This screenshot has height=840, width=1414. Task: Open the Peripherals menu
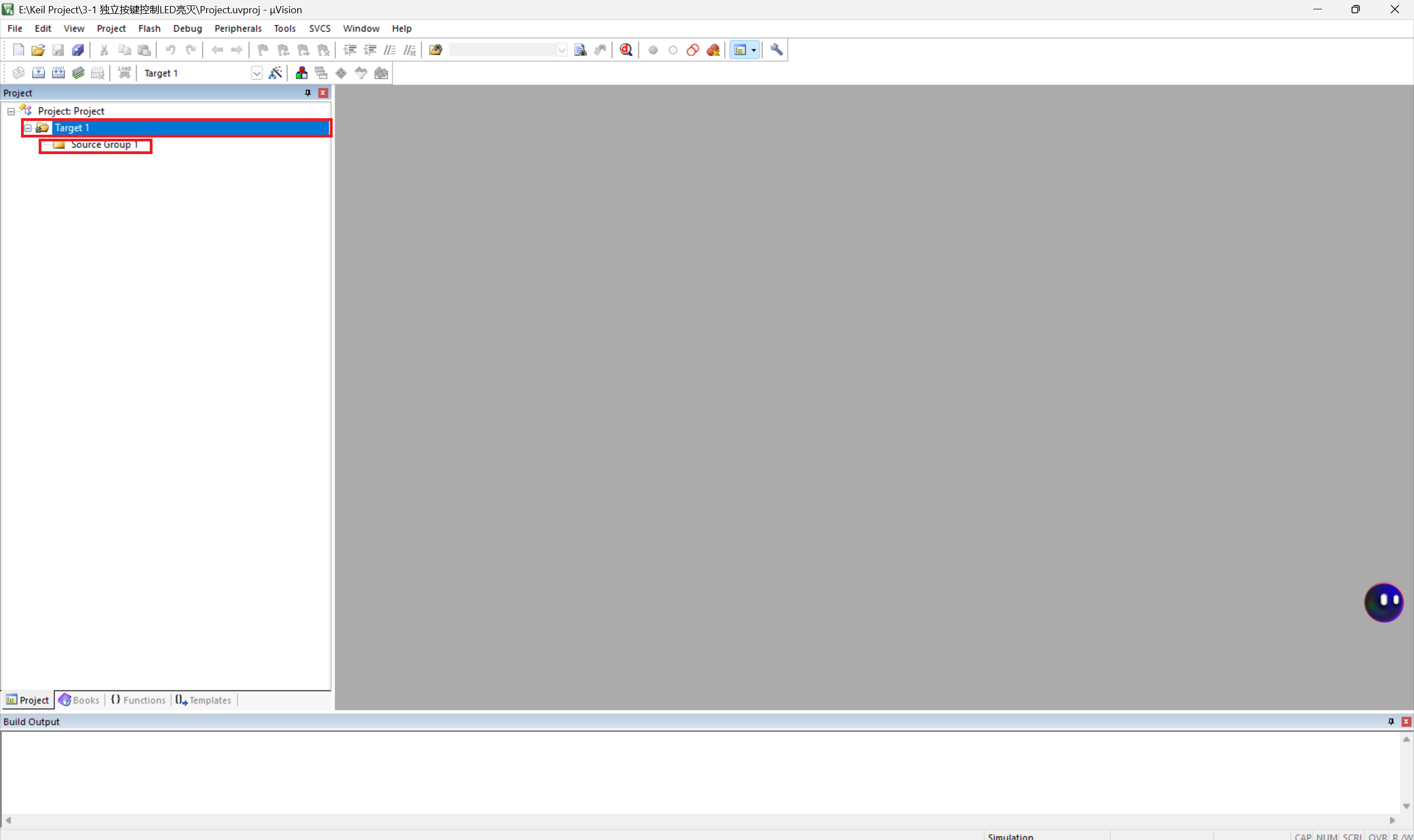pos(238,28)
